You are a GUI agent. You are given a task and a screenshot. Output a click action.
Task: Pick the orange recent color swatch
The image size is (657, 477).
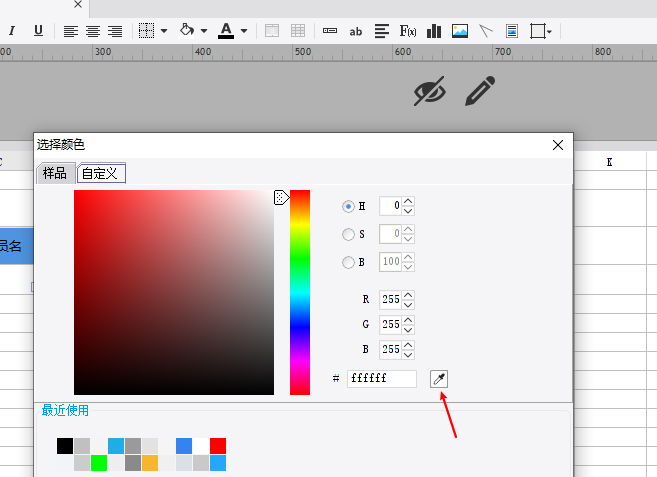click(150, 463)
